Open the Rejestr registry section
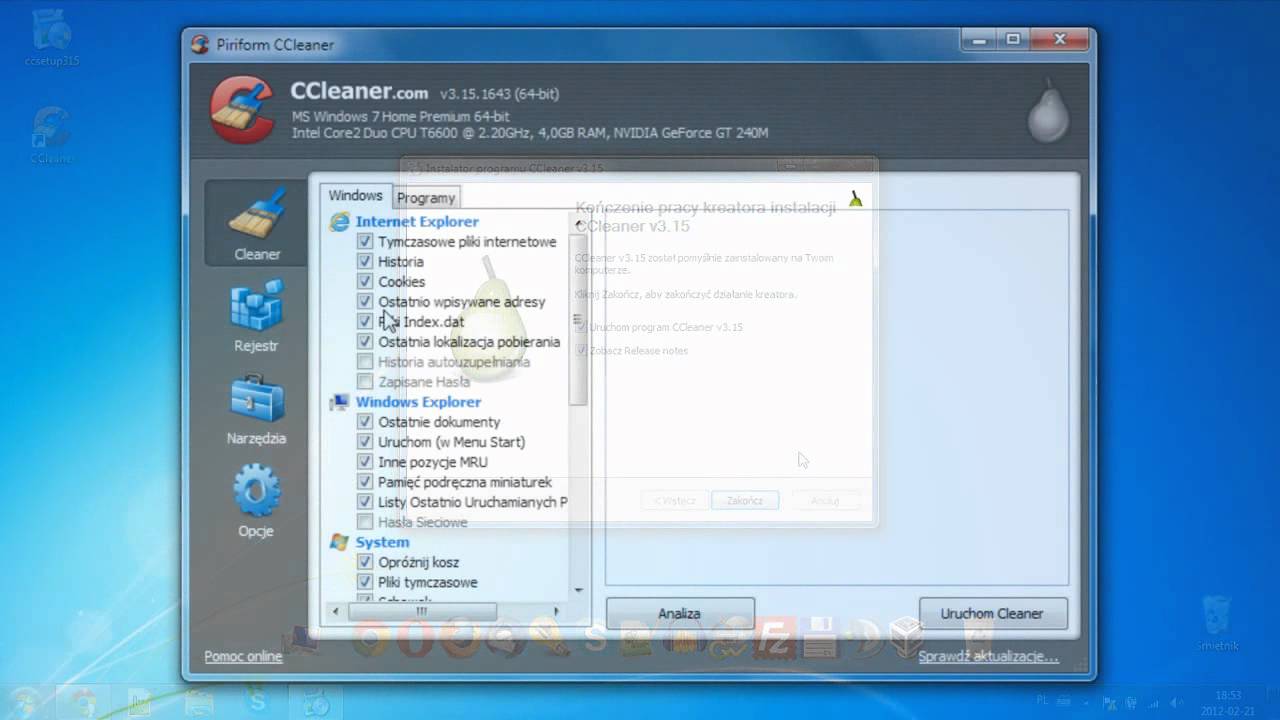The height and width of the screenshot is (720, 1280). pyautogui.click(x=256, y=318)
